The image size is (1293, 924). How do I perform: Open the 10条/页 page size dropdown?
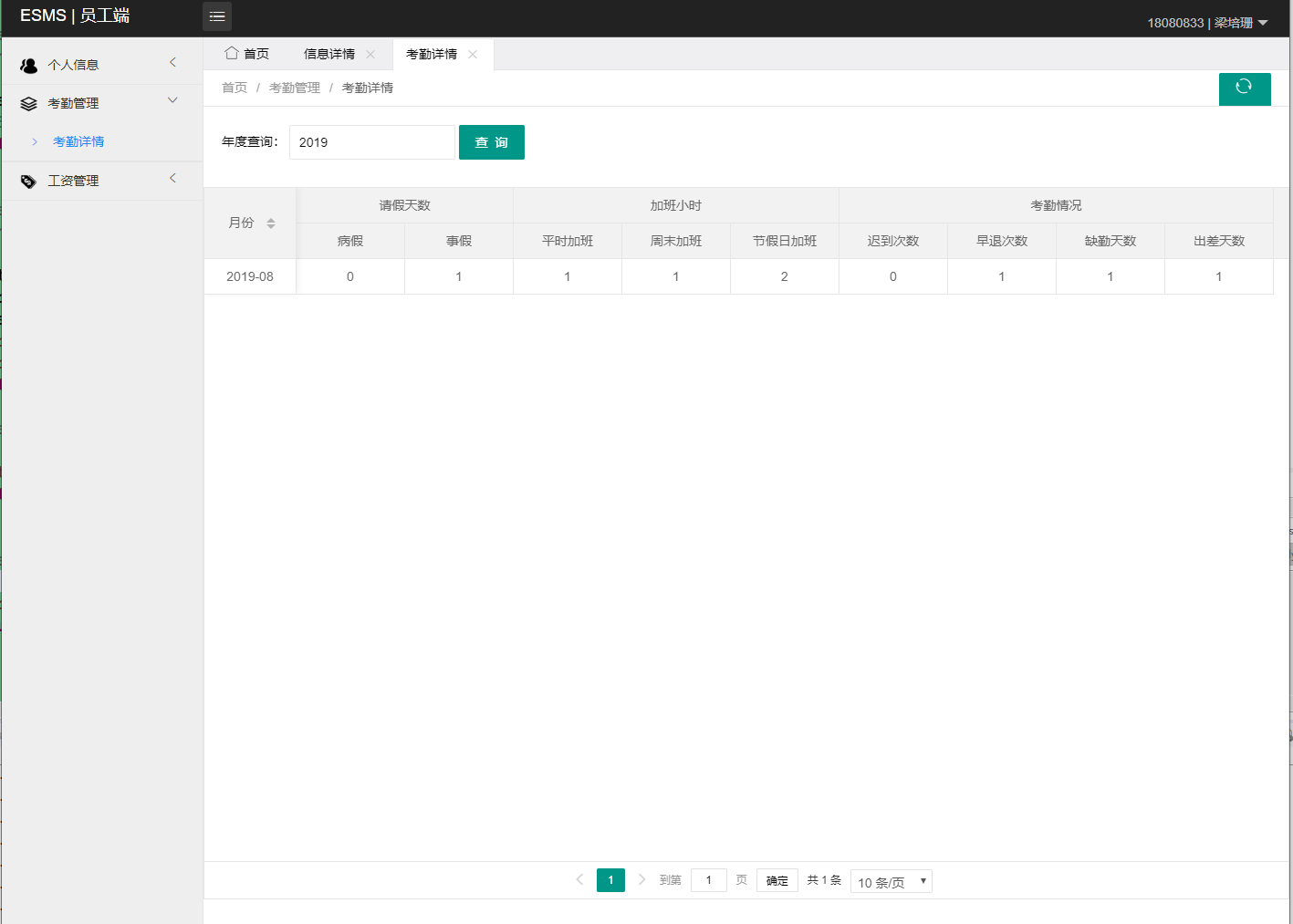(x=891, y=880)
